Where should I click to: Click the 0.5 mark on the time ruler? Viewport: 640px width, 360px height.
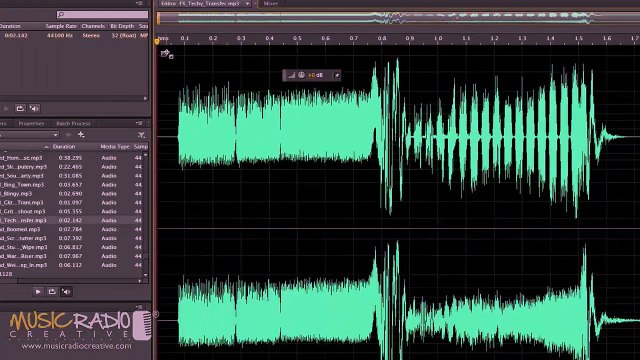pyautogui.click(x=297, y=38)
